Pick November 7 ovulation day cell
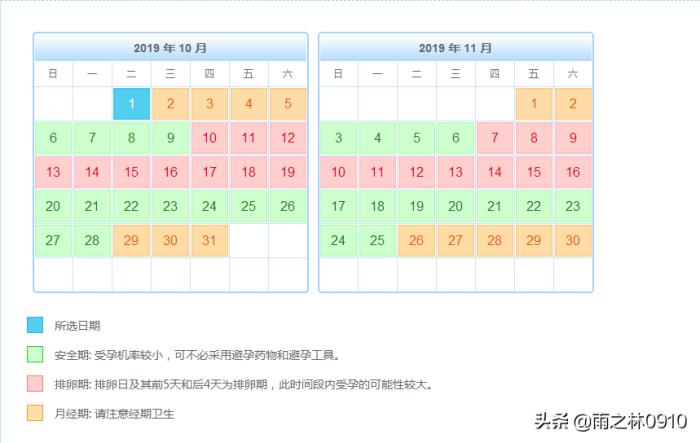Viewport: 700px width, 443px height. tap(494, 138)
